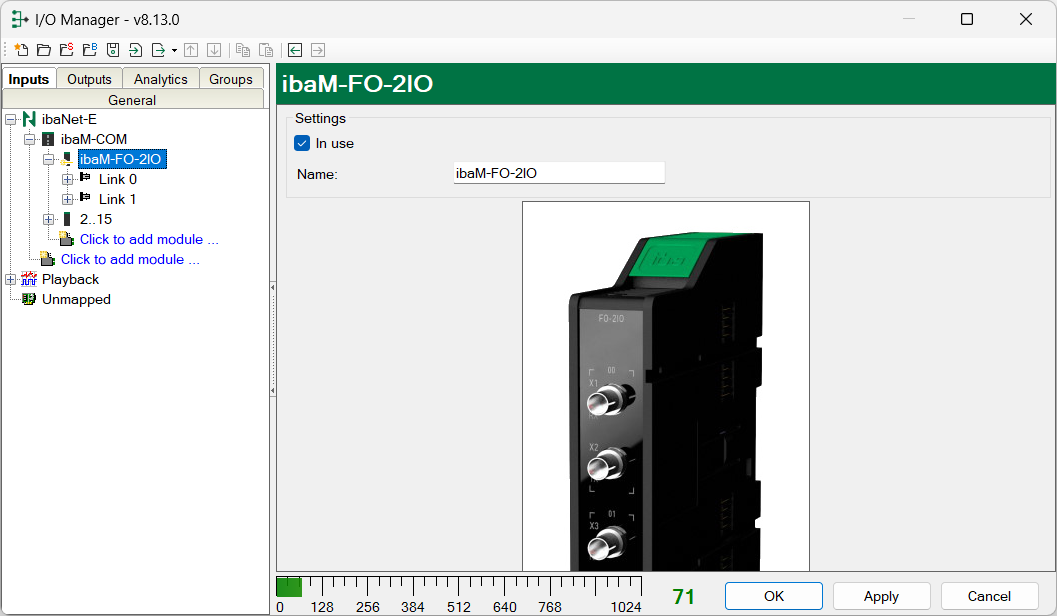1057x616 pixels.
Task: Close the I/O Manager window
Action: pos(1026,19)
